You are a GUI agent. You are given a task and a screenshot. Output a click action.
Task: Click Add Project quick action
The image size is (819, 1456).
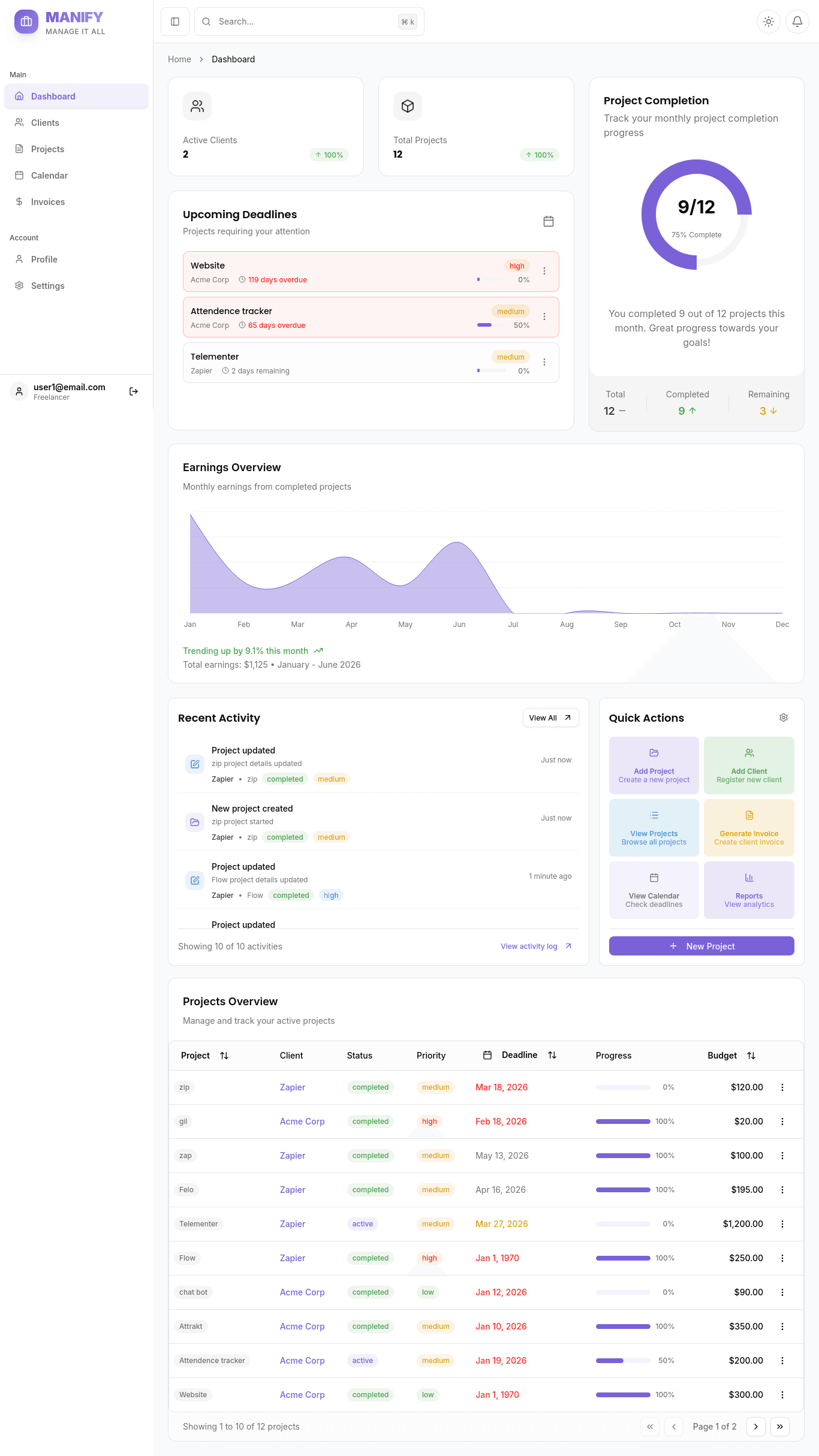pyautogui.click(x=654, y=765)
